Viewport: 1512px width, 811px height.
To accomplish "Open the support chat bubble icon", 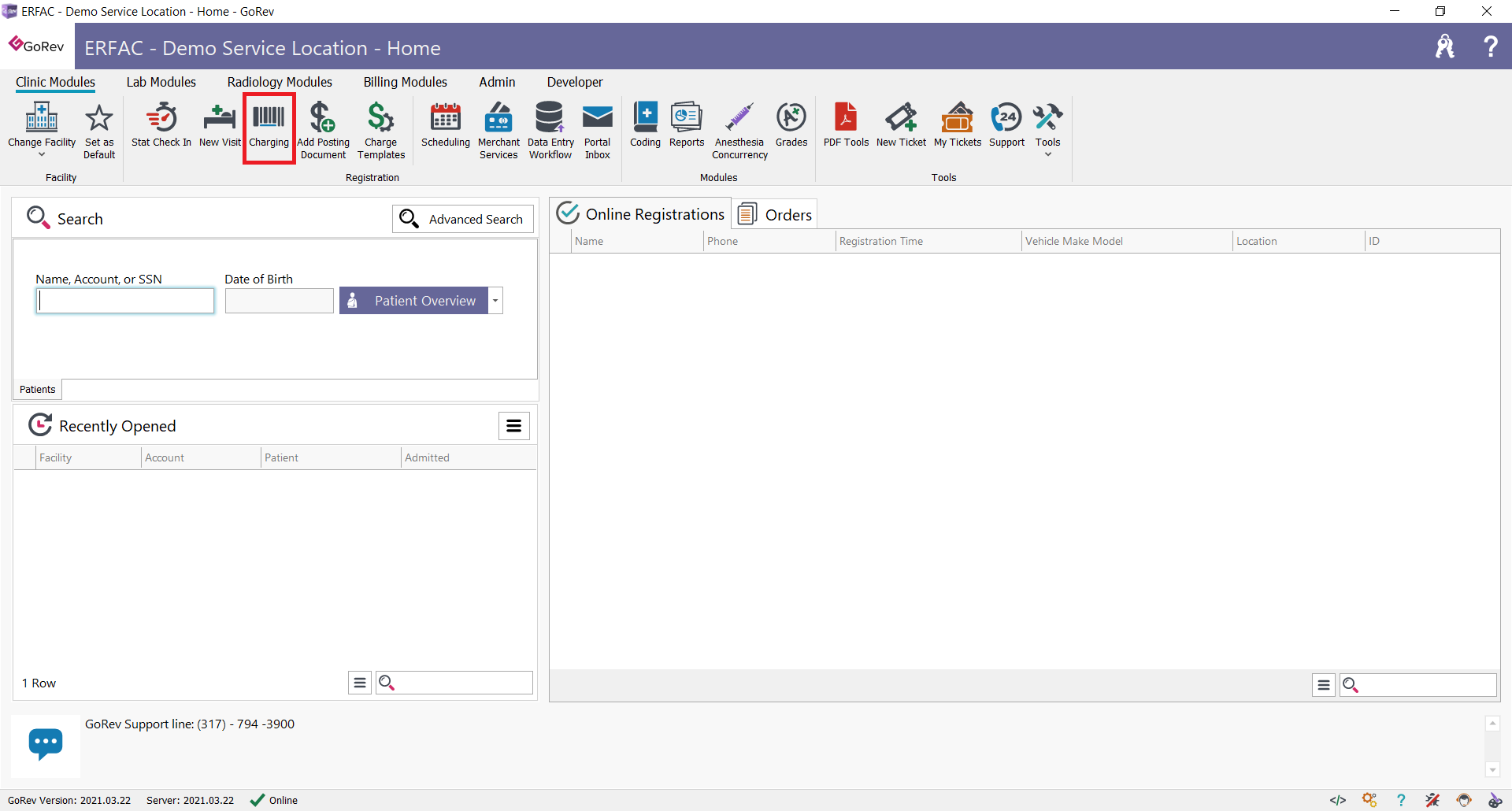I will click(46, 743).
